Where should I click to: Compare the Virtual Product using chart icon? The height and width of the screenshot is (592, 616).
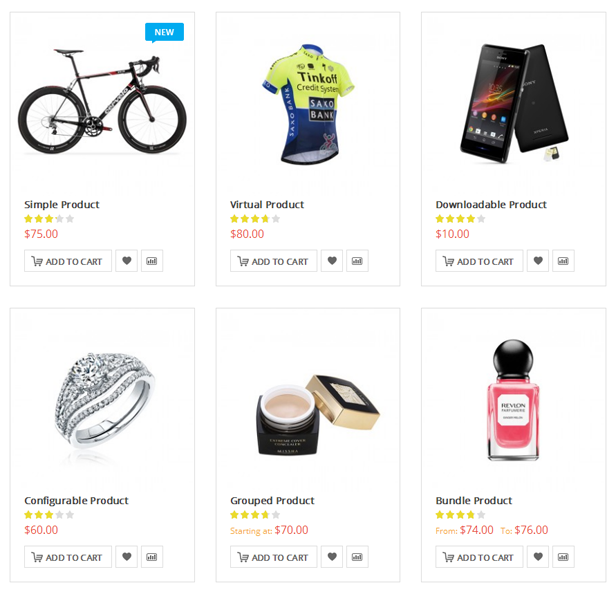click(358, 261)
